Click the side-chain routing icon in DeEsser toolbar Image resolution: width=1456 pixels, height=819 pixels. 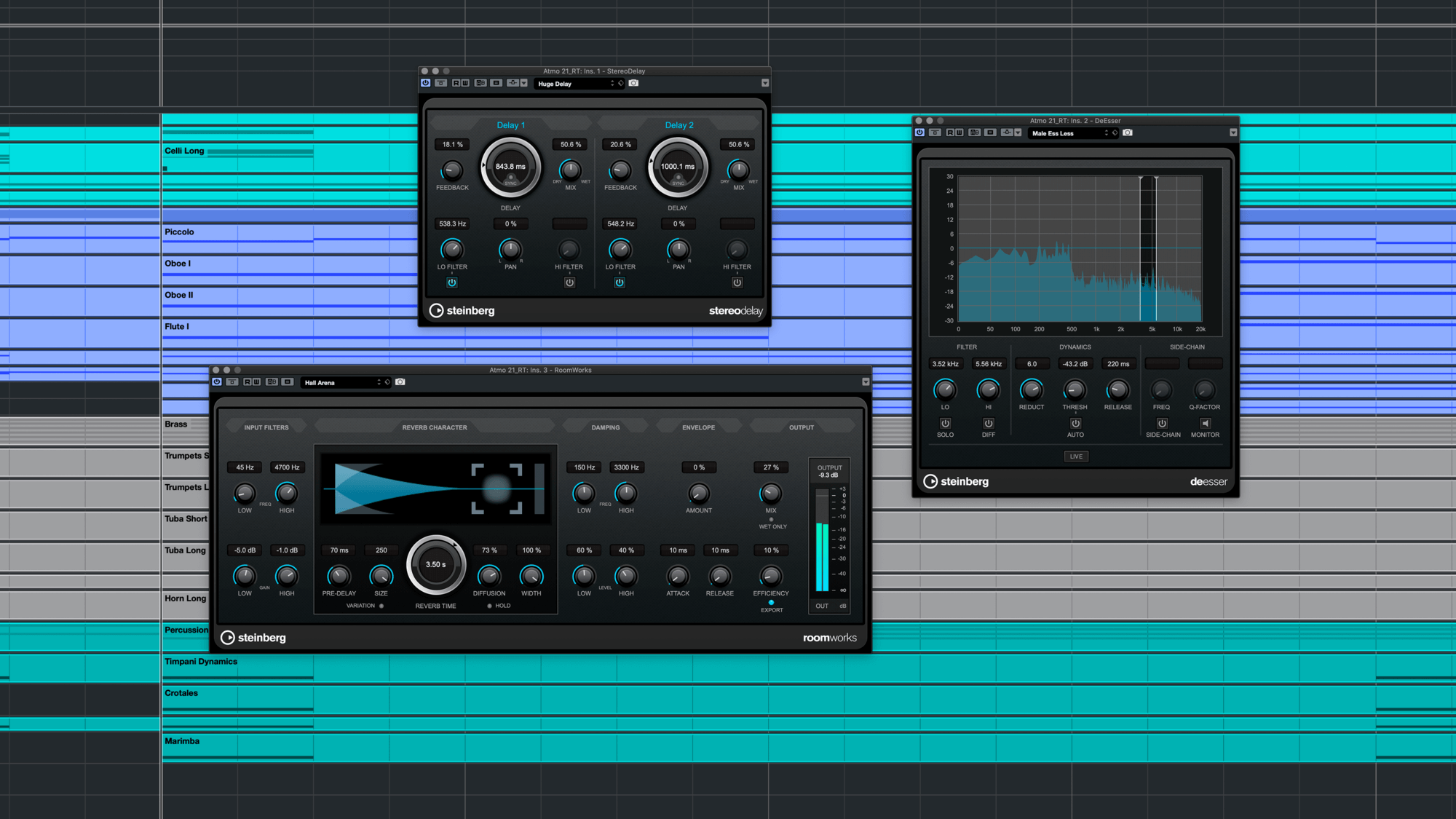(x=1007, y=132)
